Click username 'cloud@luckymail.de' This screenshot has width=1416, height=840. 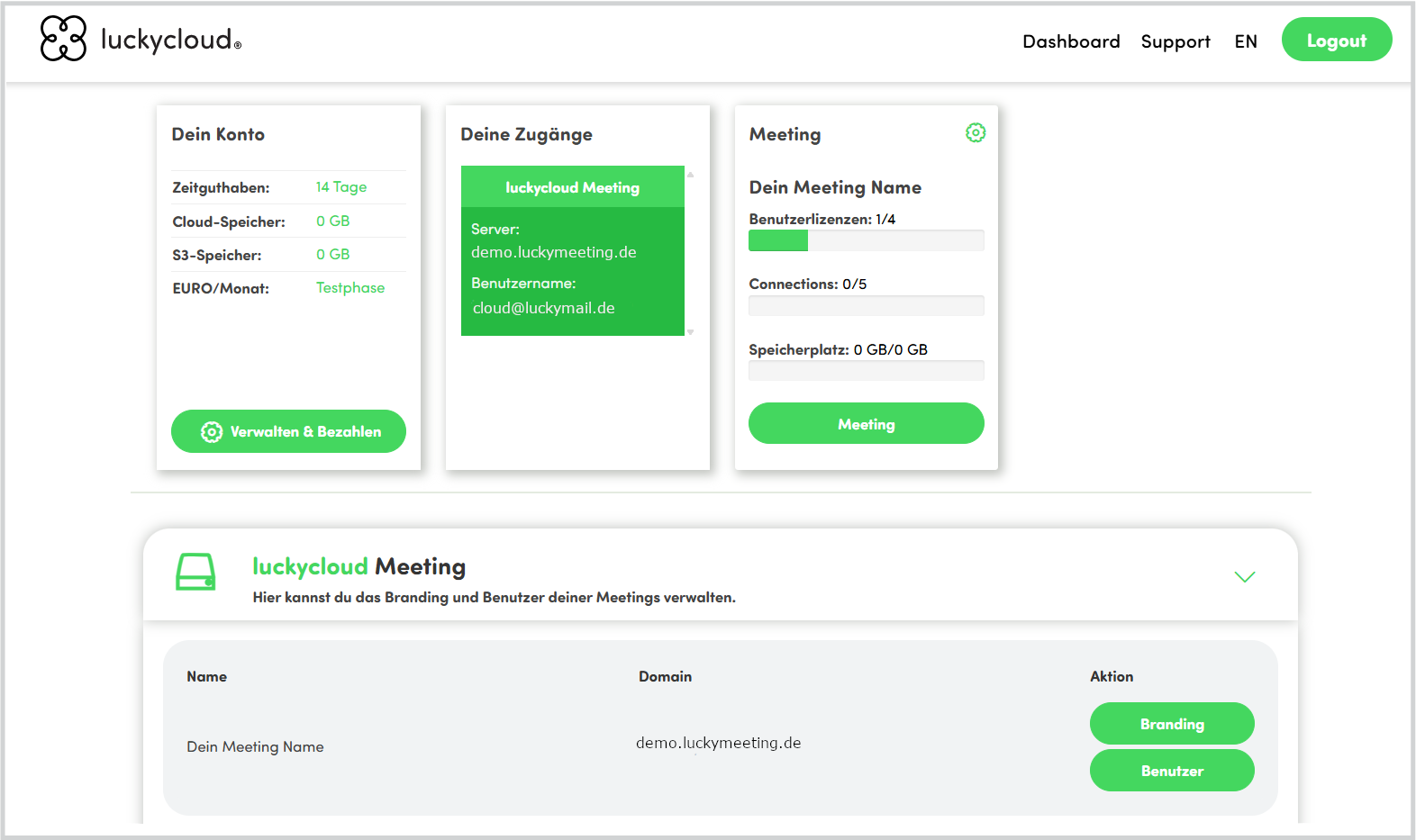coord(543,308)
